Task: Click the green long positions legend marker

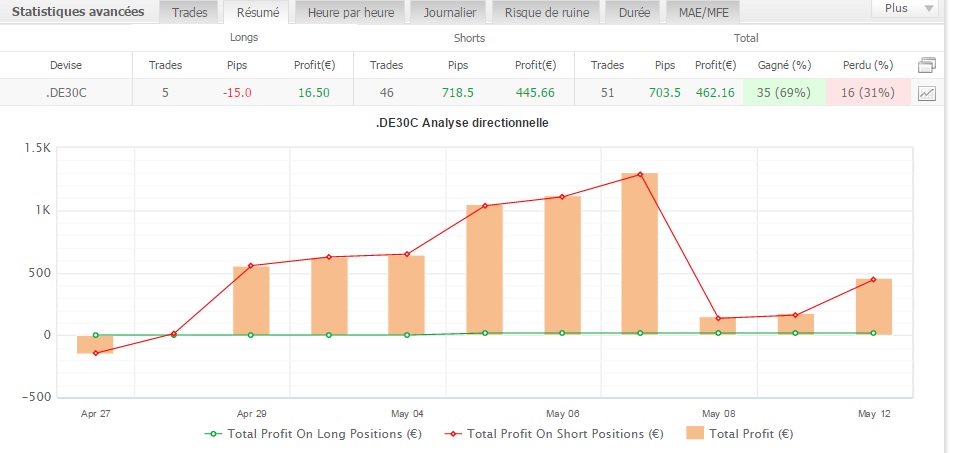Action: click(211, 434)
